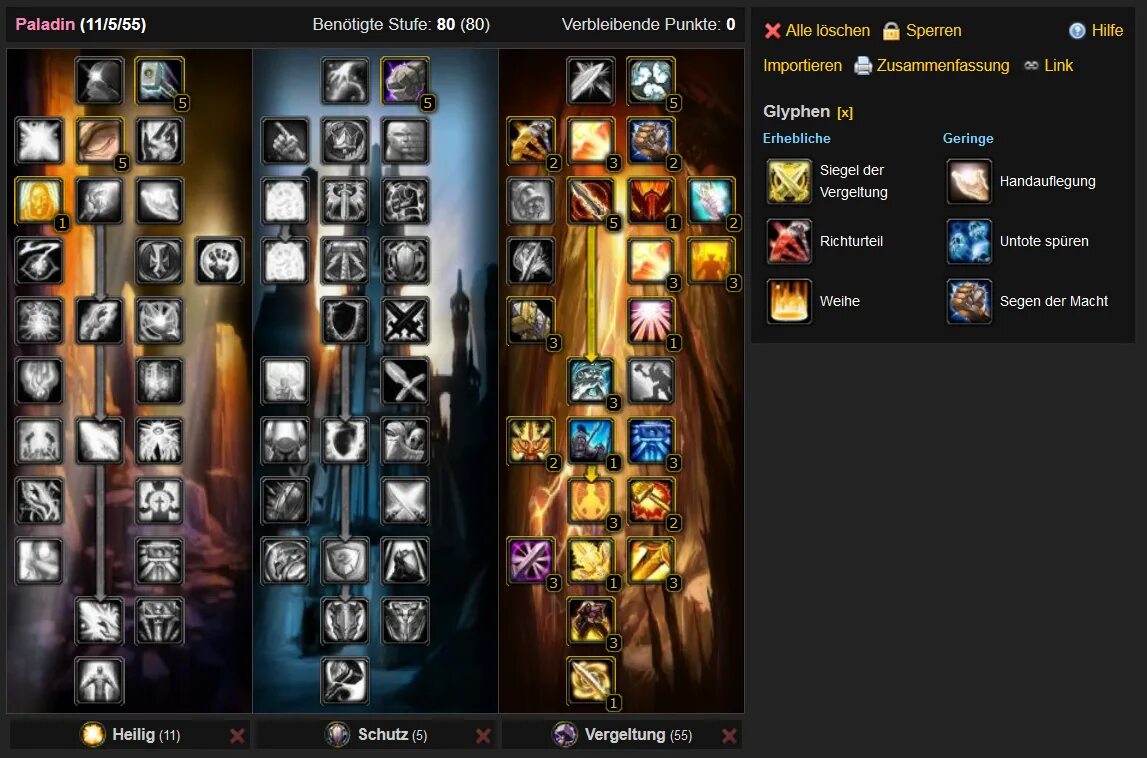Open the Zusammenfassung text link

coord(942,66)
